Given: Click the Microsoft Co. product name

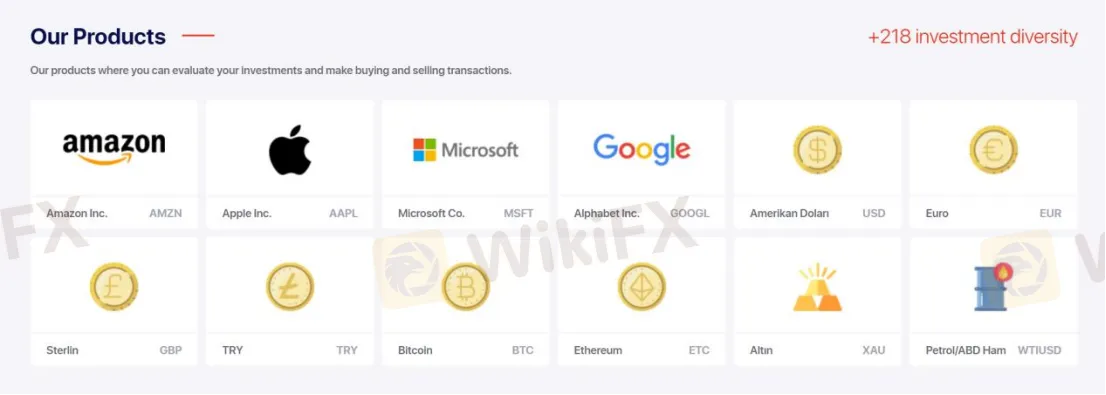Looking at the screenshot, I should tap(431, 213).
